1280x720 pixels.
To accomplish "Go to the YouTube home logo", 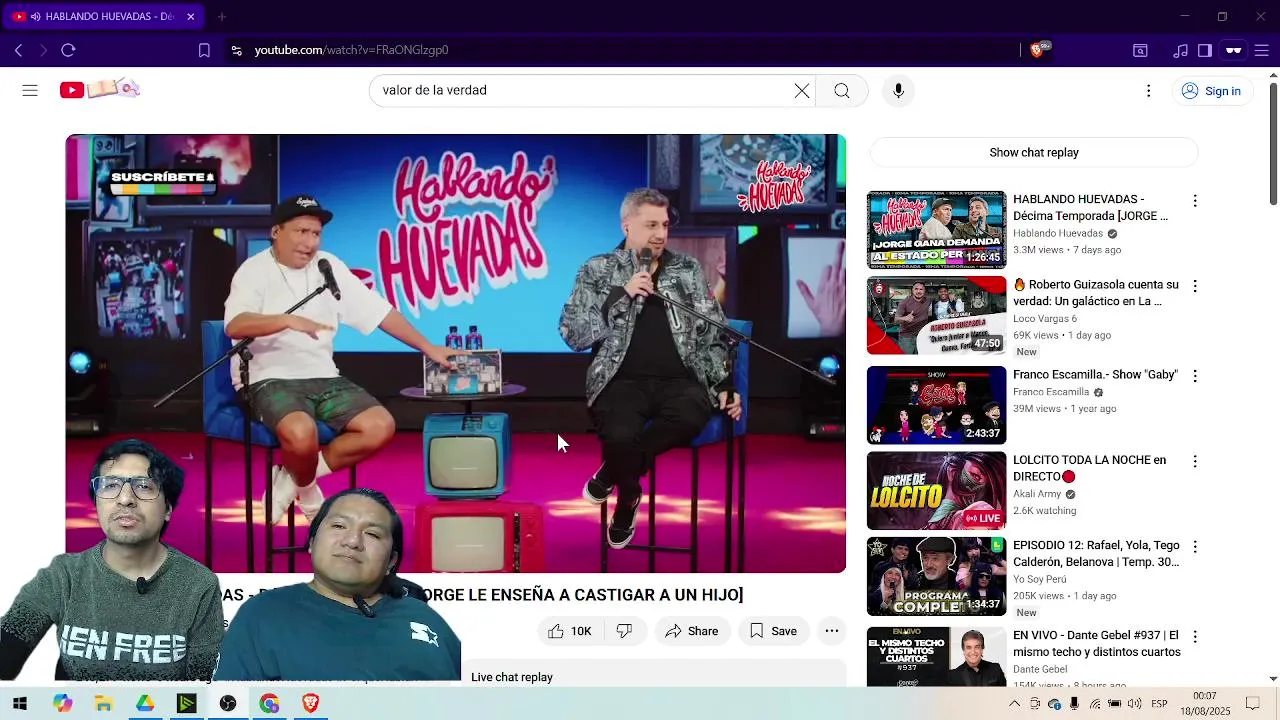I will point(99,90).
